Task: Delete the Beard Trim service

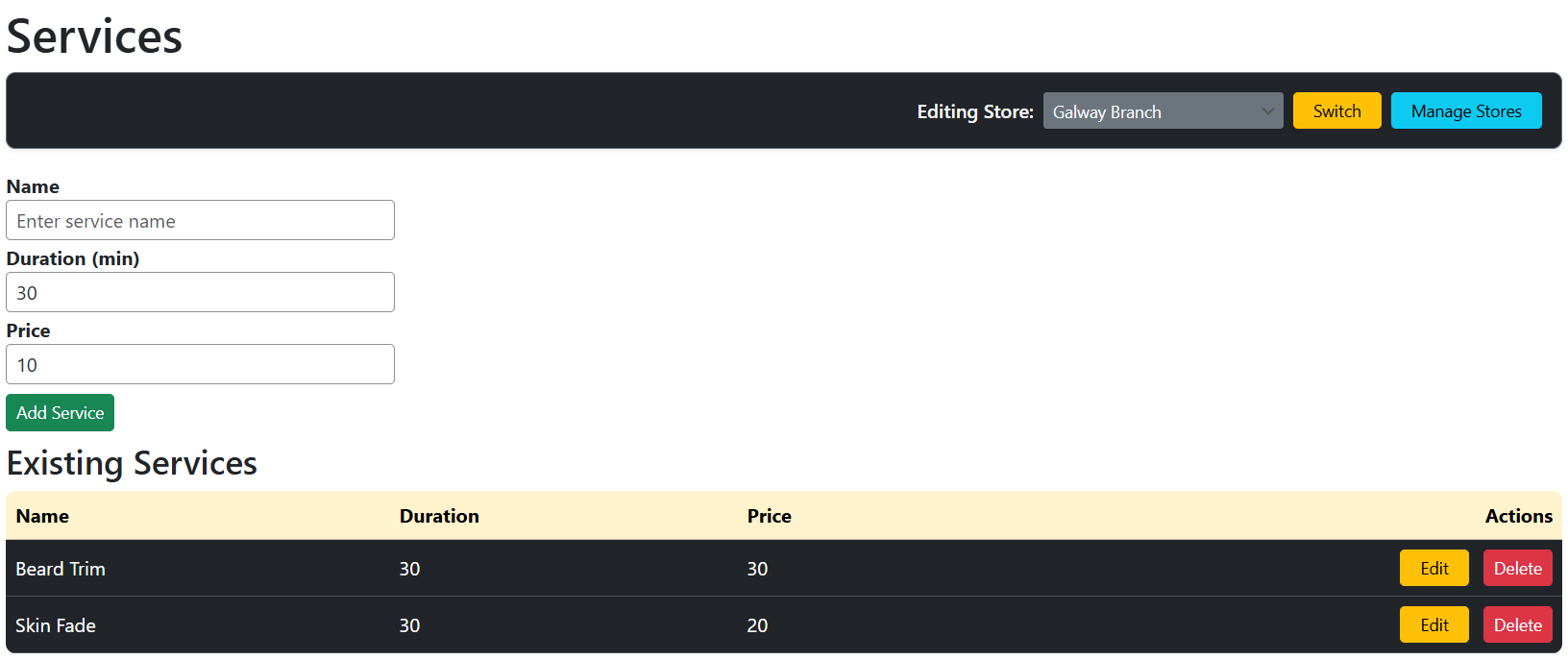Action: point(1517,569)
